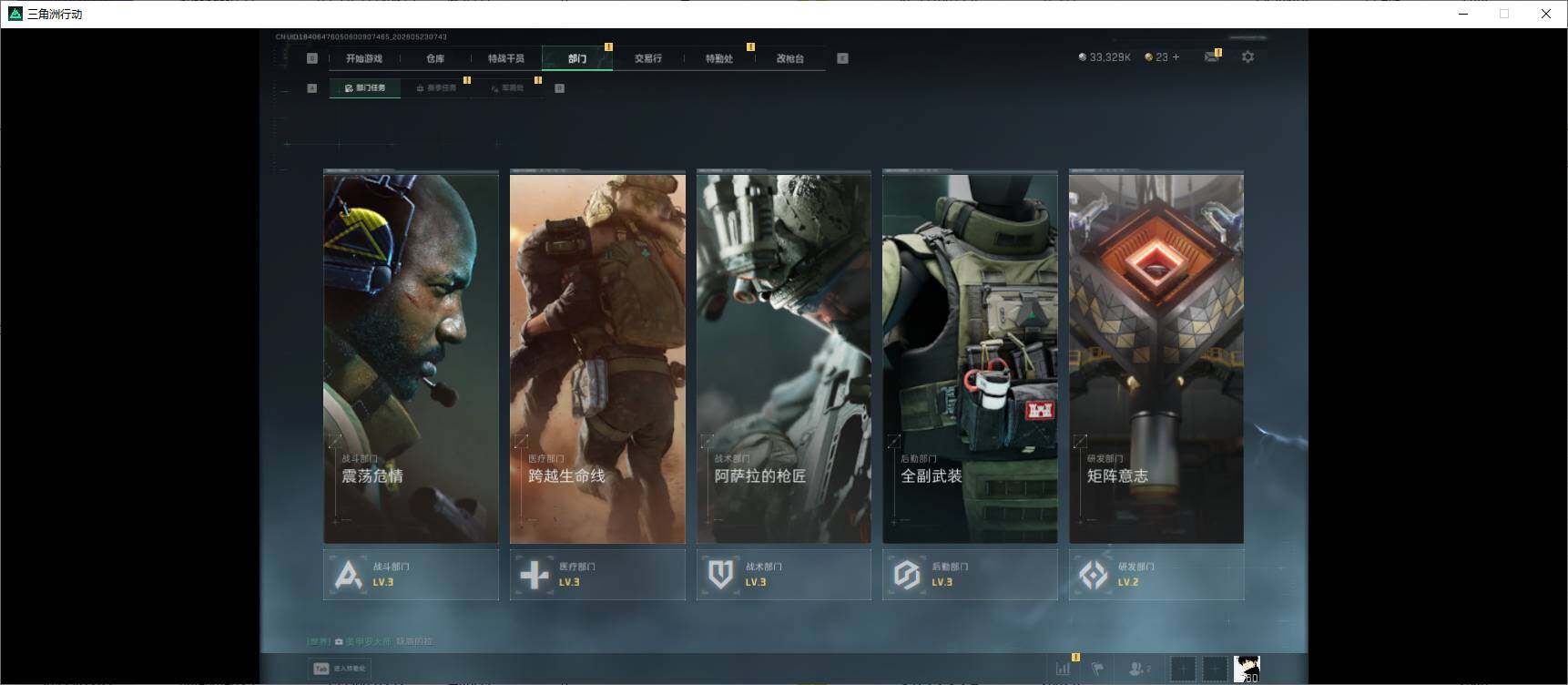Switch to the 改枪台 tab
Screen dimensions: 1568x685
(790, 58)
